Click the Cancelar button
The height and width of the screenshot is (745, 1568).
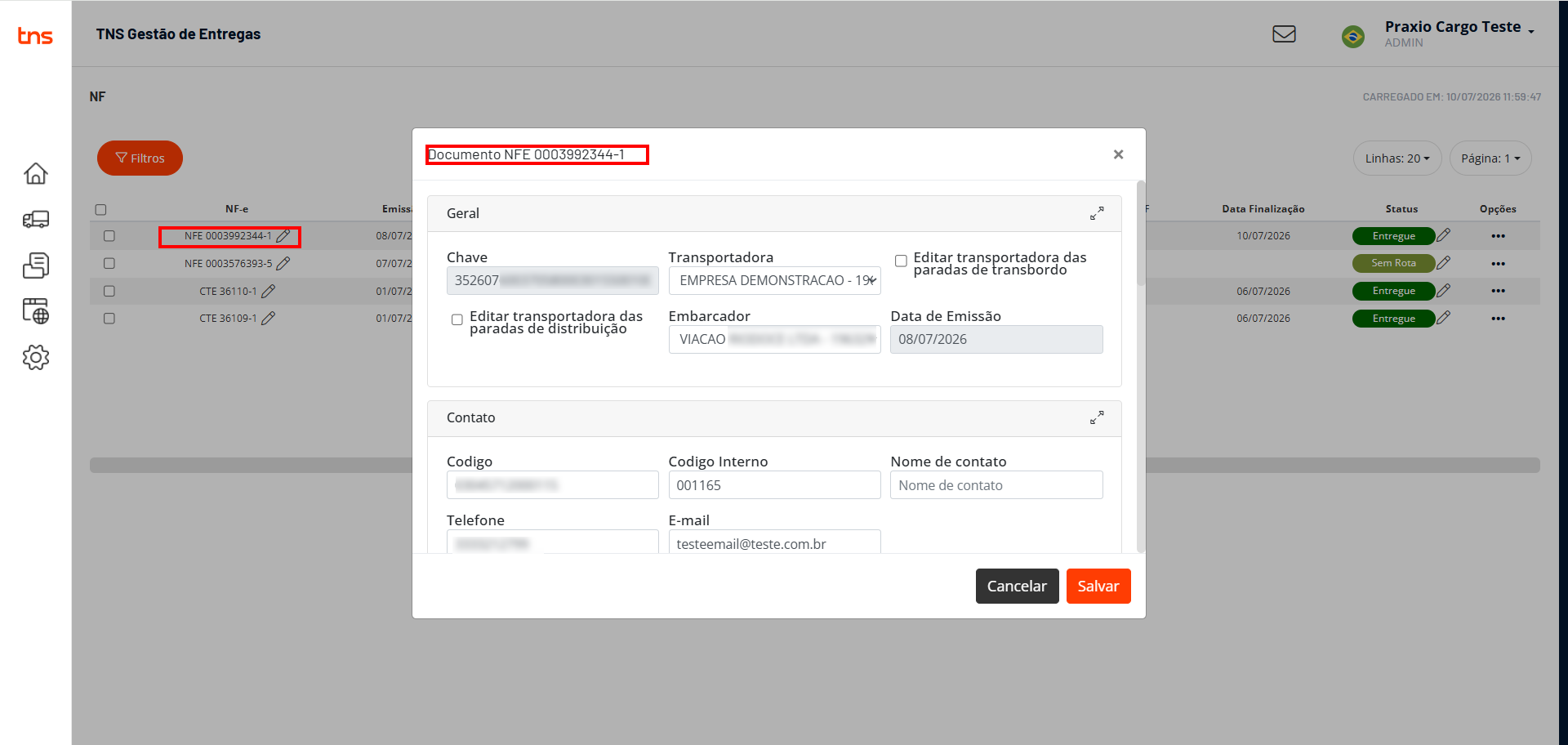point(1017,586)
